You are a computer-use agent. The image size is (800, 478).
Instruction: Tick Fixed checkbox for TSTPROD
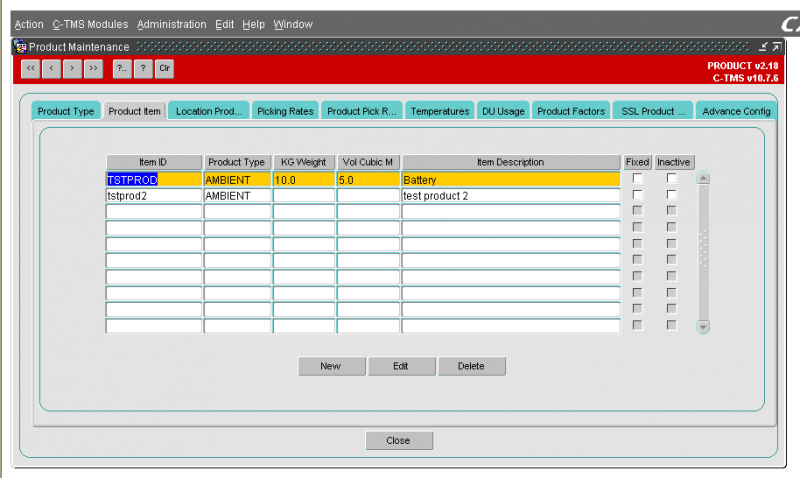[637, 178]
